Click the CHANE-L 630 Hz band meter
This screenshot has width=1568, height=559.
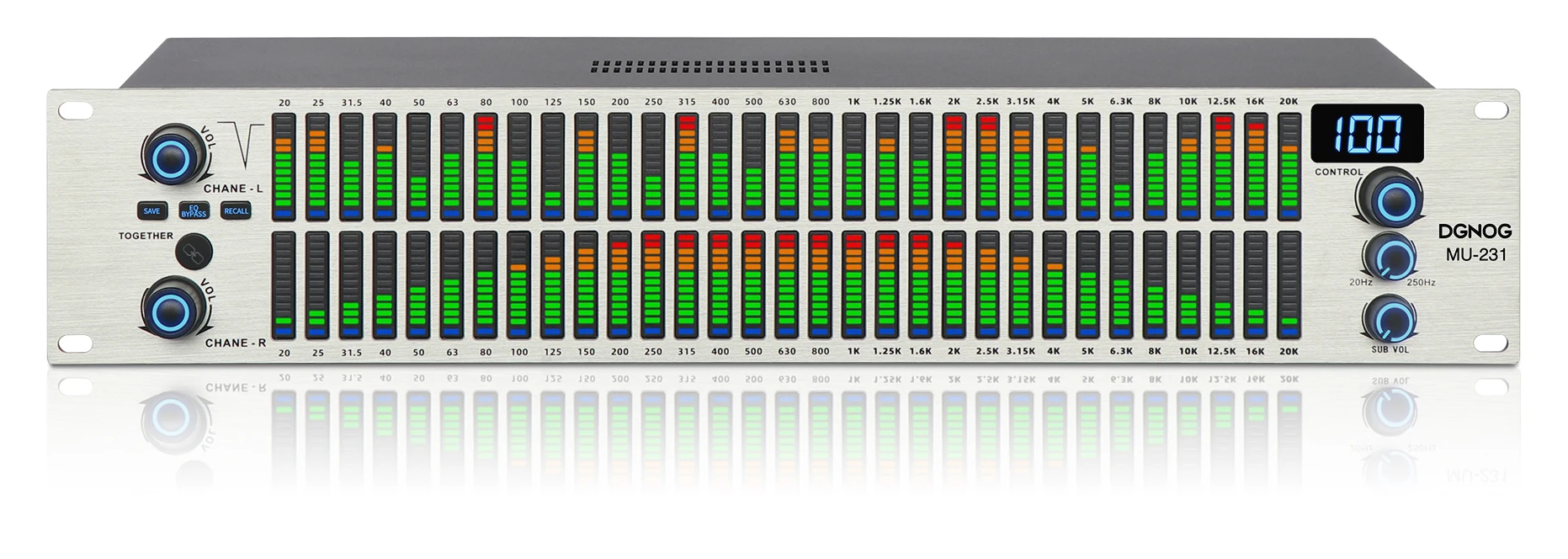pos(787,167)
